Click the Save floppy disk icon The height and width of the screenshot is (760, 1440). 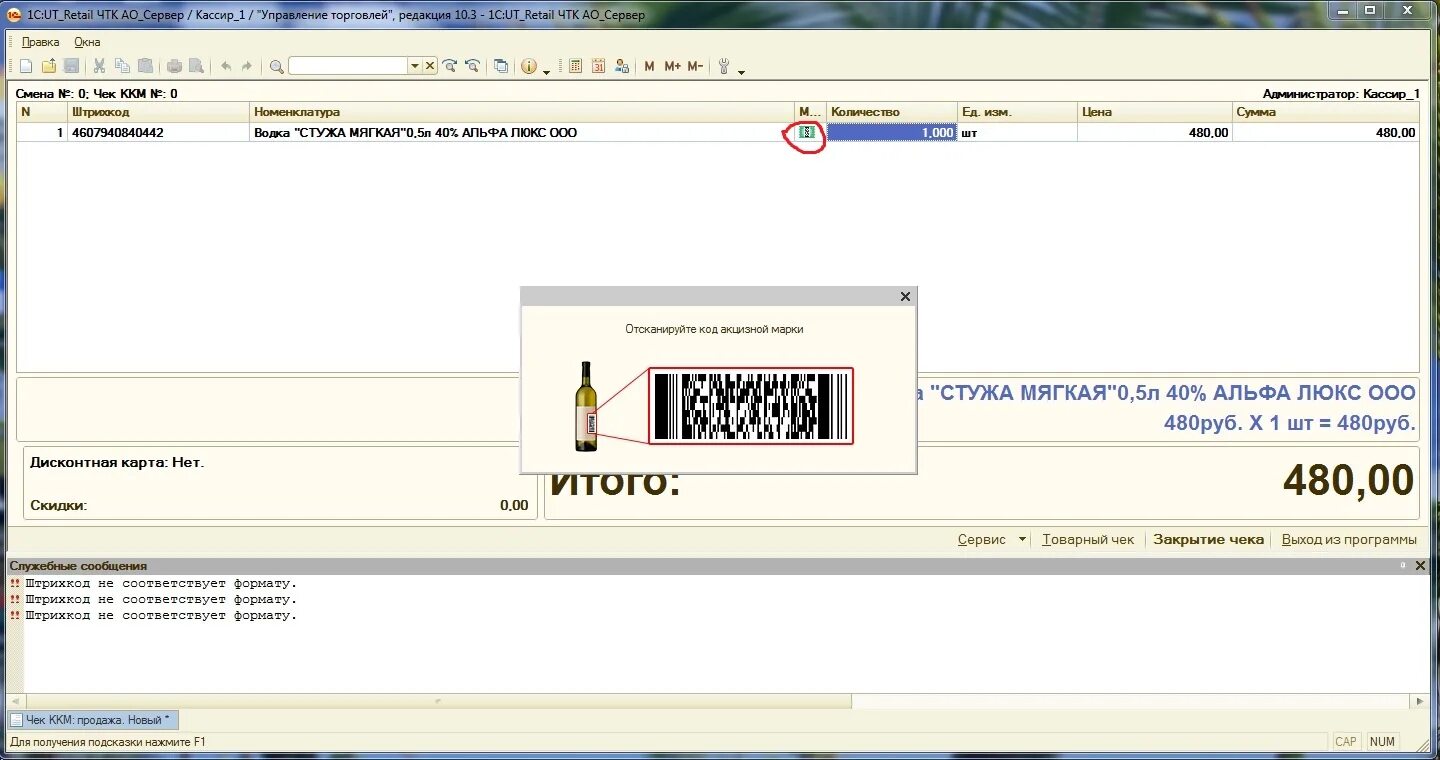pos(71,66)
